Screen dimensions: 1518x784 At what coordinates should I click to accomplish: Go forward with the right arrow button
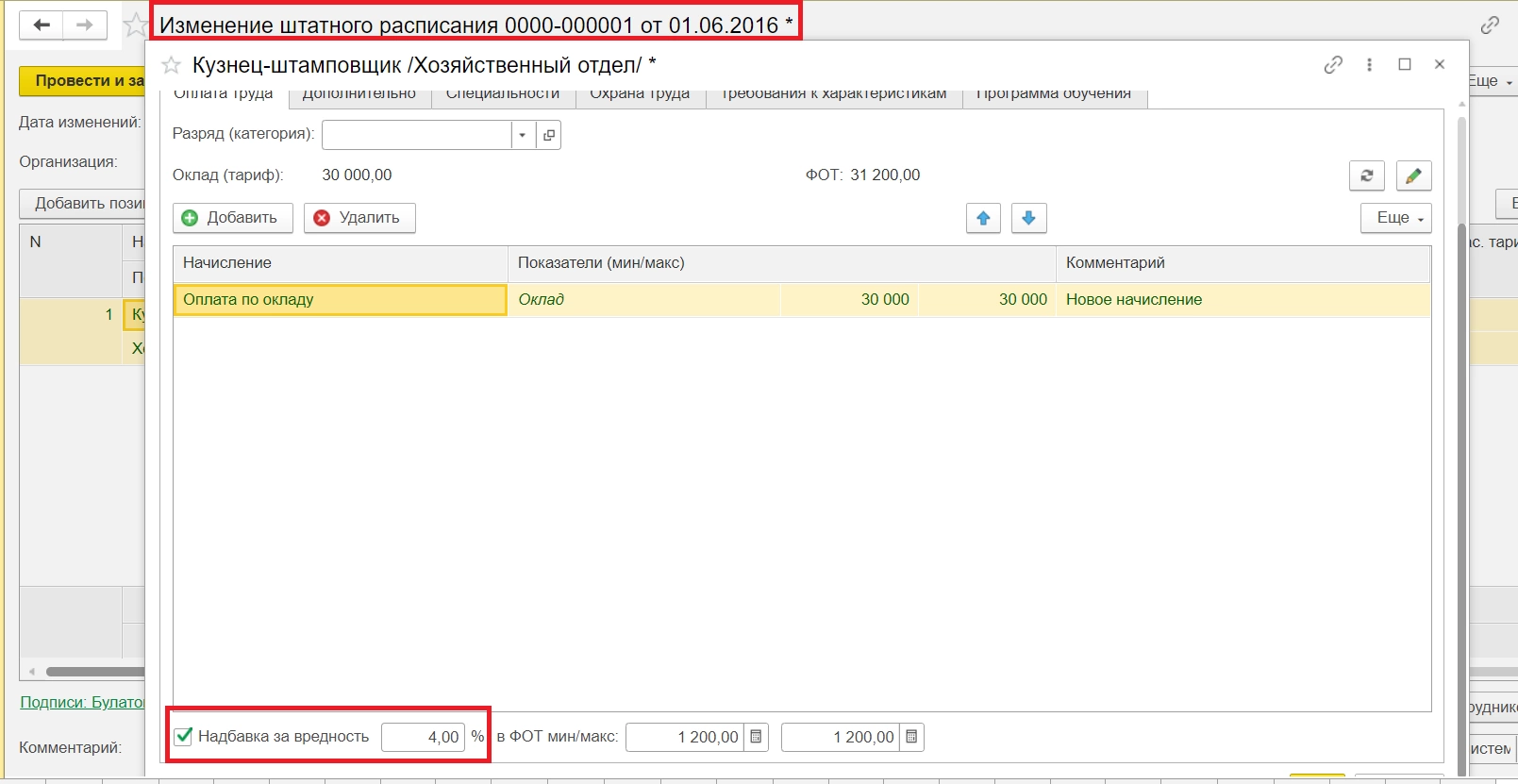(x=85, y=25)
